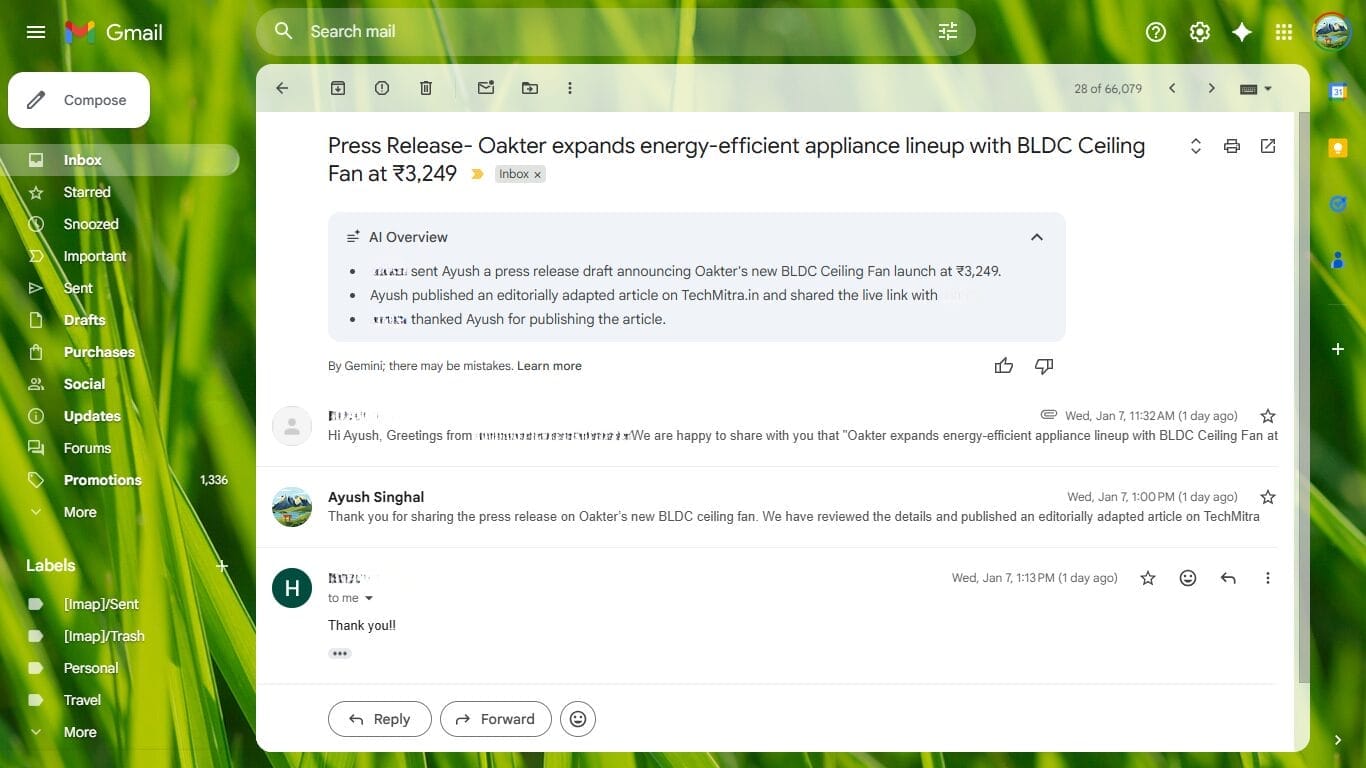
Task: Give thumbs up to AI Overview
Action: pyautogui.click(x=1004, y=366)
